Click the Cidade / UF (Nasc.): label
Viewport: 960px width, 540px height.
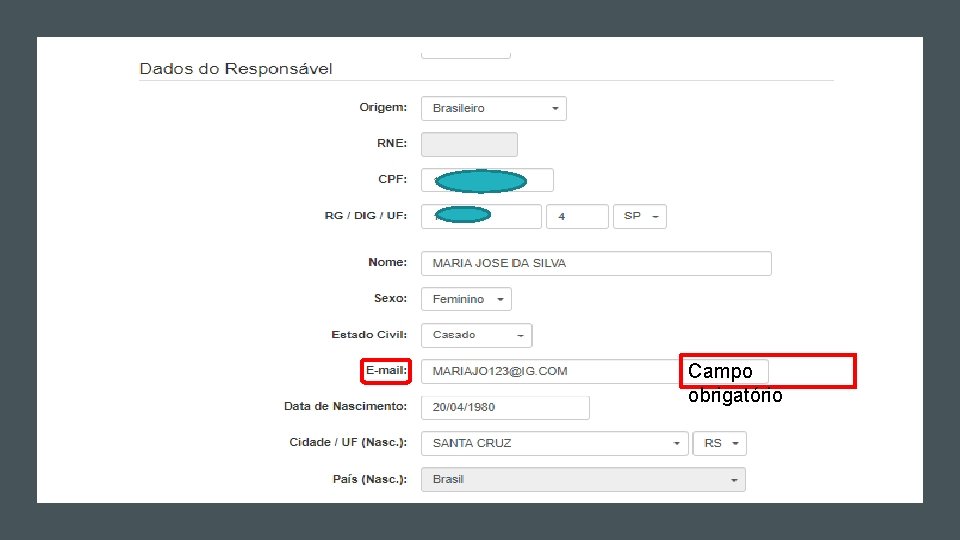(x=348, y=442)
